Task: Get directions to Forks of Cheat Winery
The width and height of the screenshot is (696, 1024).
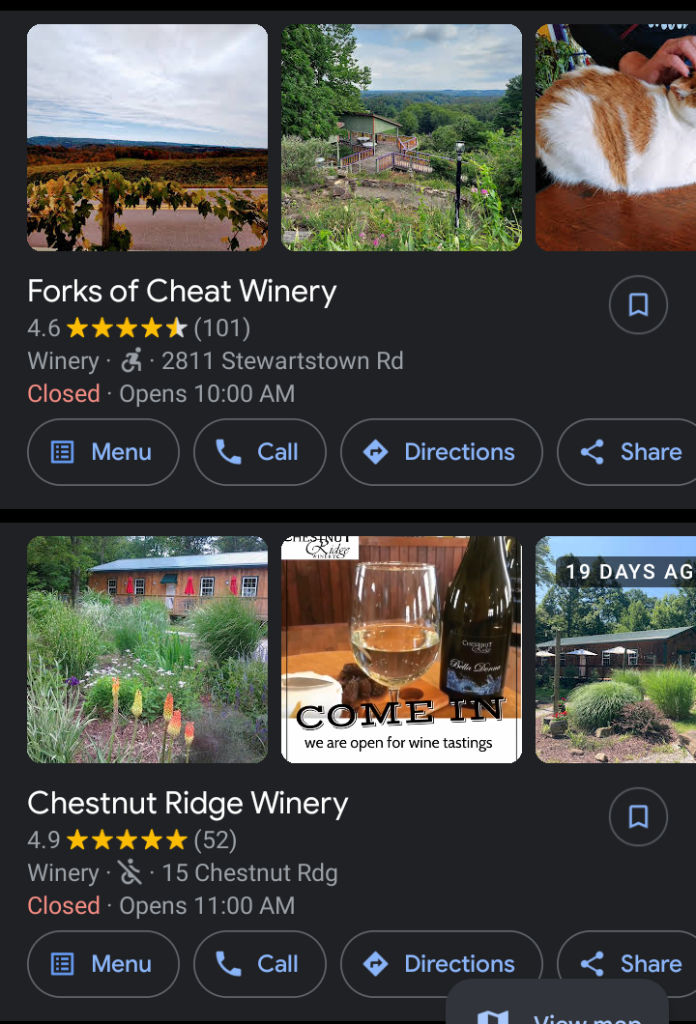Action: pyautogui.click(x=441, y=452)
